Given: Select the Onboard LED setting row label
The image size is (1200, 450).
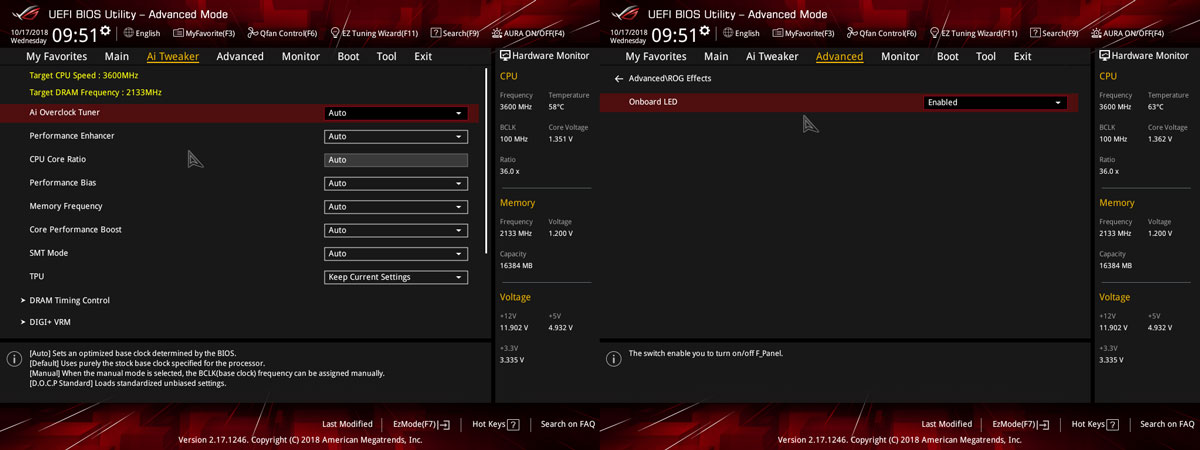Looking at the screenshot, I should click(x=653, y=102).
